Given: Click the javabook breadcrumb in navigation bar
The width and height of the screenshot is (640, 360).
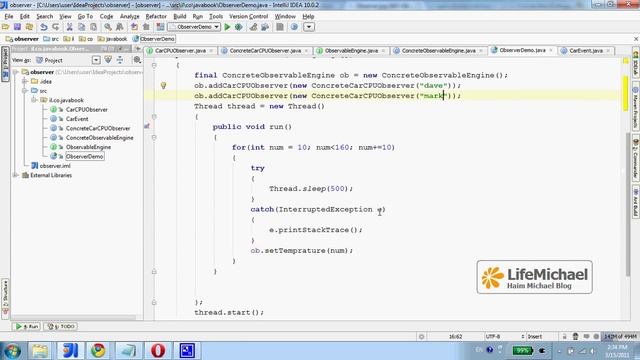Looking at the screenshot, I should pos(112,39).
